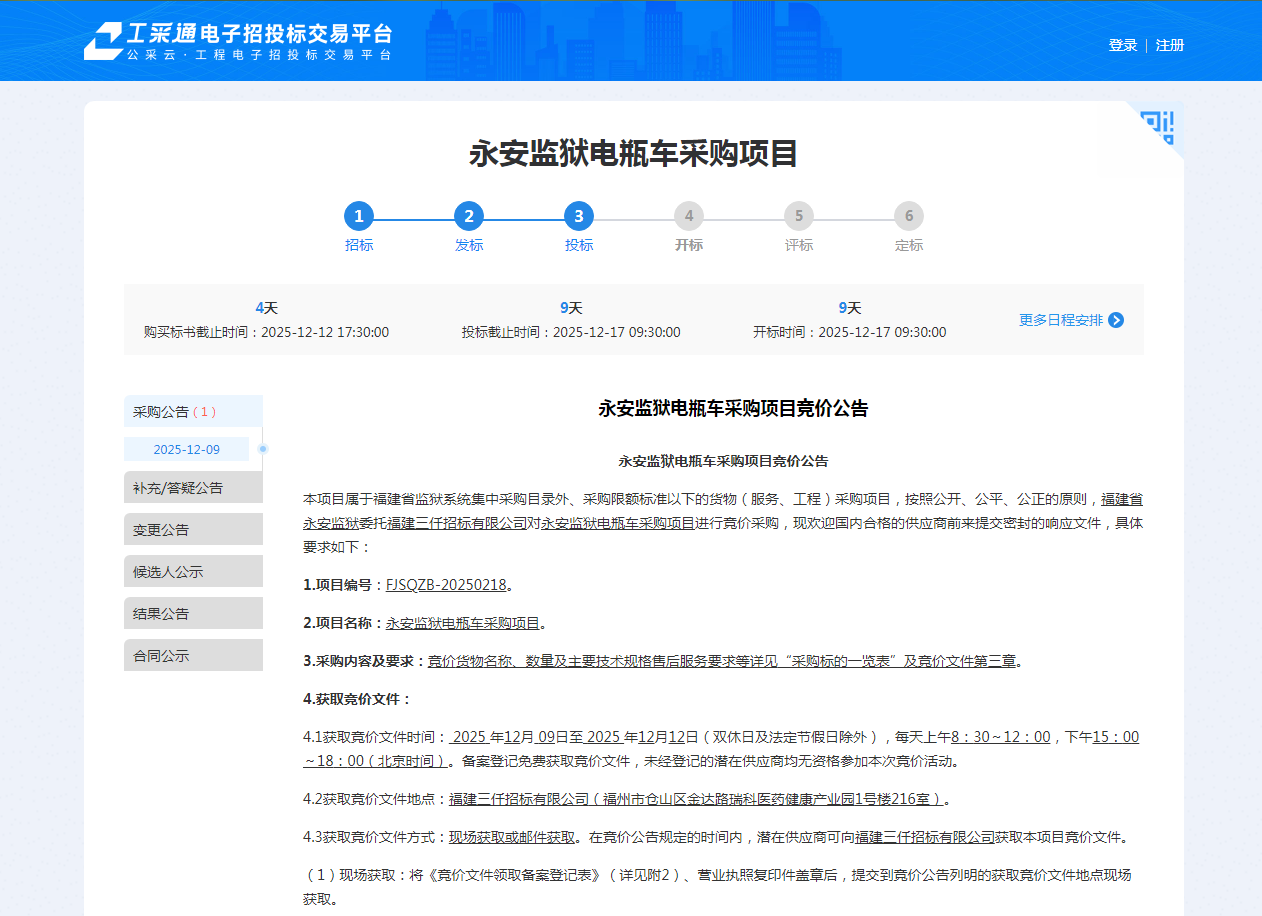Viewport: 1262px width, 916px height.
Task: Open the 变更公告 tab
Action: click(x=193, y=530)
